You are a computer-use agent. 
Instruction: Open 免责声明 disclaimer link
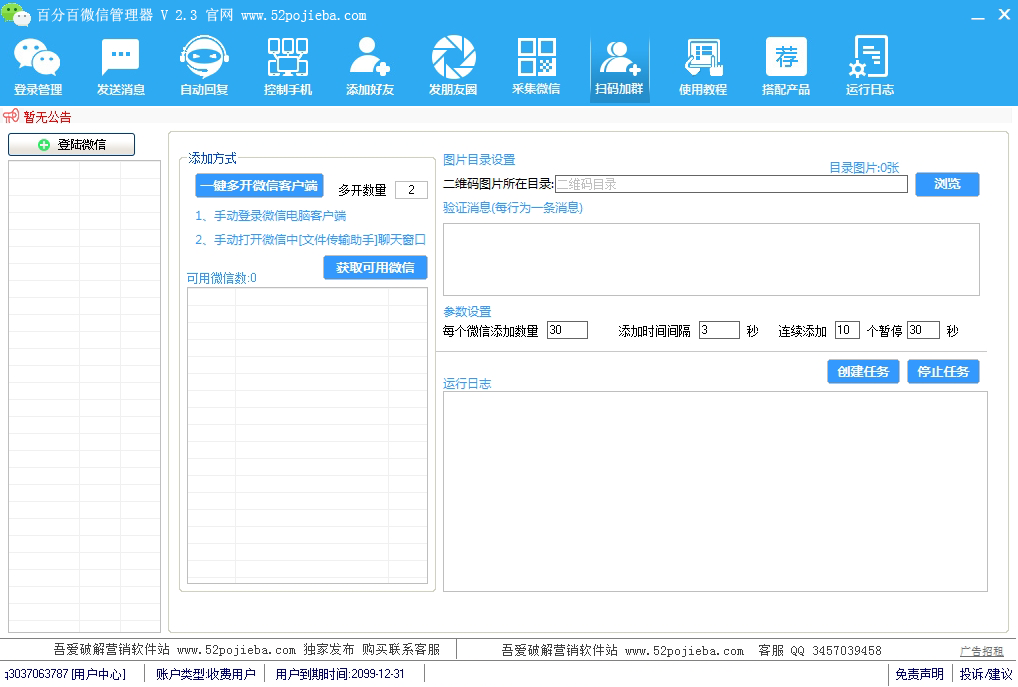tap(919, 674)
